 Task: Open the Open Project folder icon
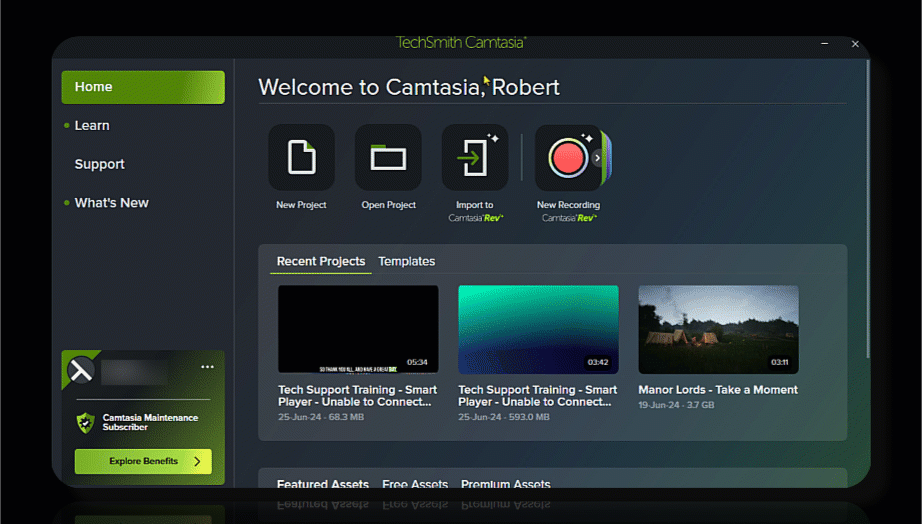point(388,158)
